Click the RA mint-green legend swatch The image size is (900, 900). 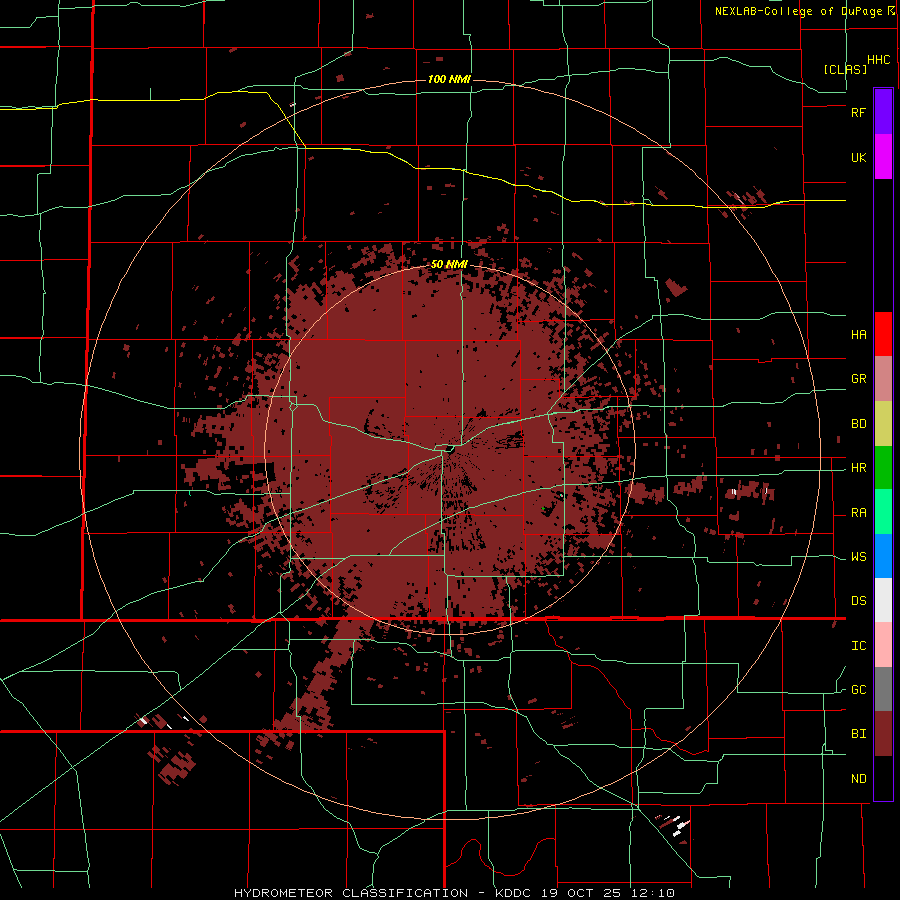point(883,512)
